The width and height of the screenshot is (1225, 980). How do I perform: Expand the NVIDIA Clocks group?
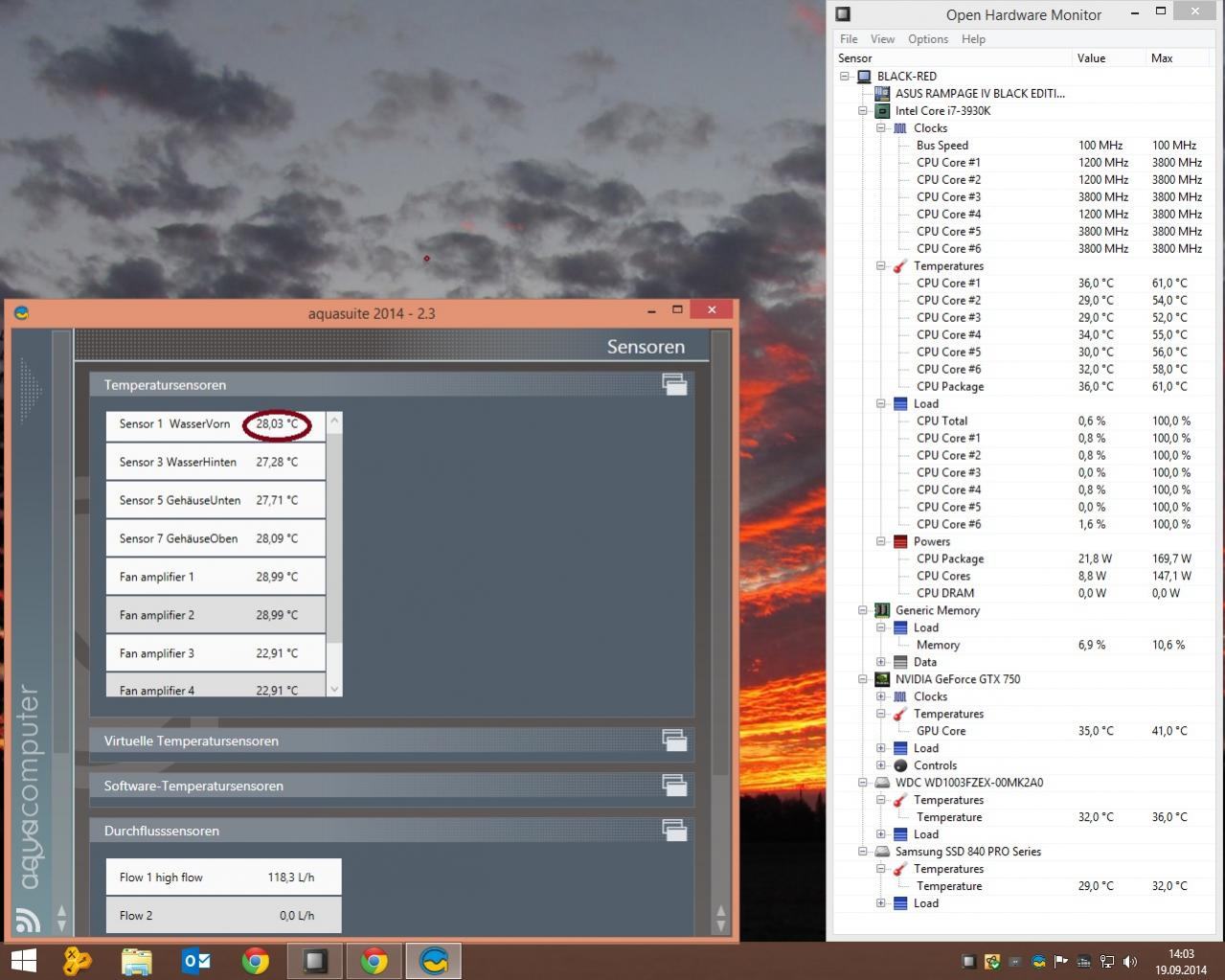881,696
